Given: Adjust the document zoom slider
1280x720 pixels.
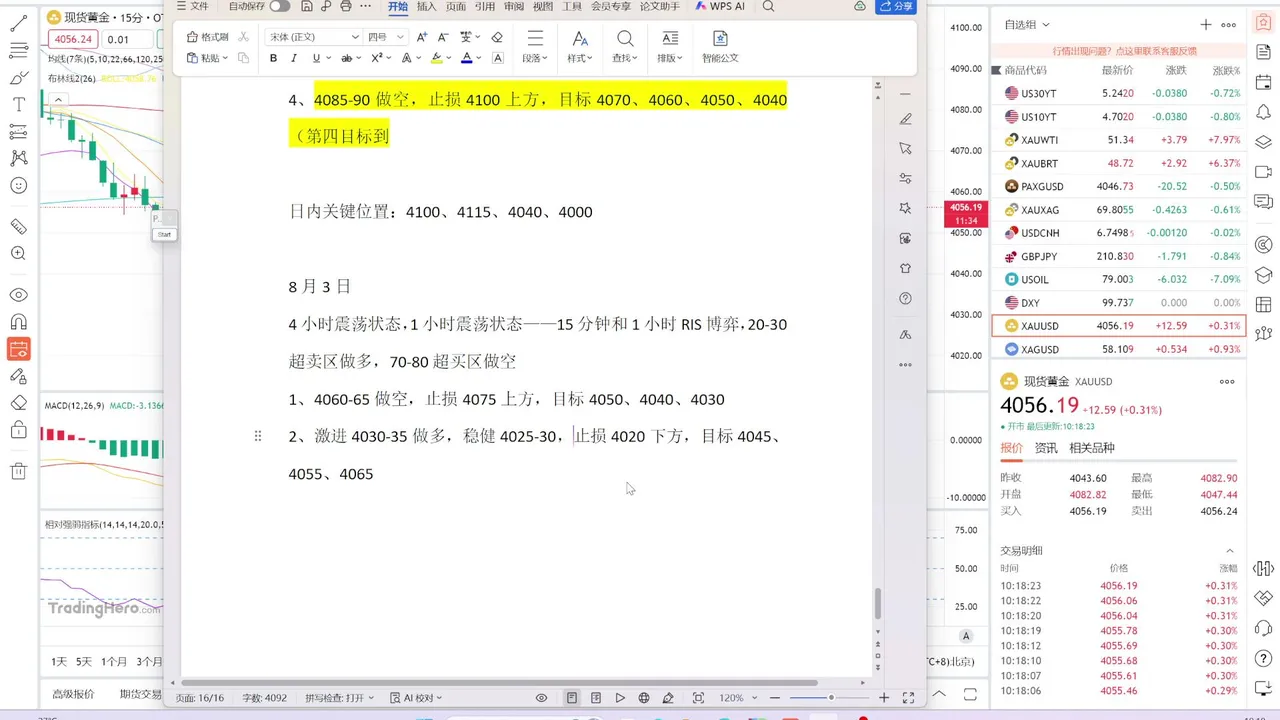Looking at the screenshot, I should (x=830, y=698).
